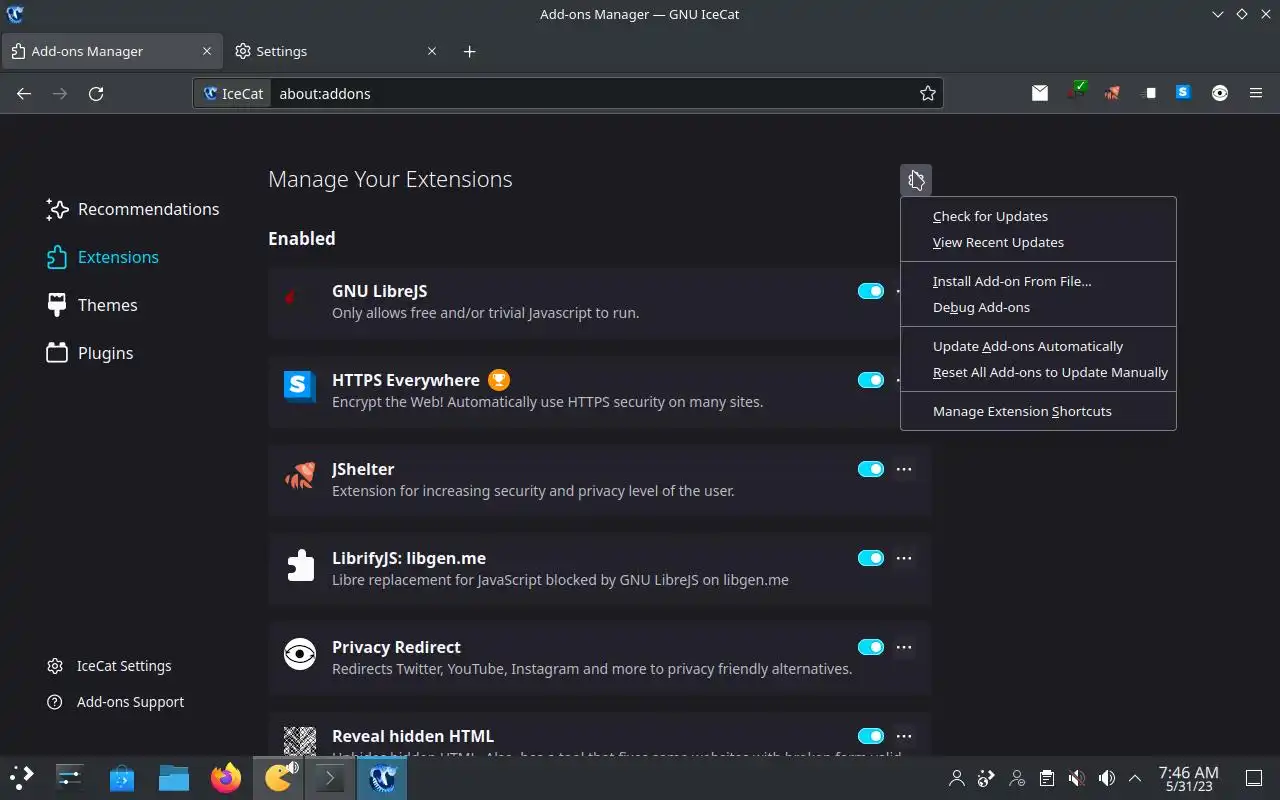The width and height of the screenshot is (1280, 800).
Task: Open LibrifyJS more options menu
Action: point(904,558)
